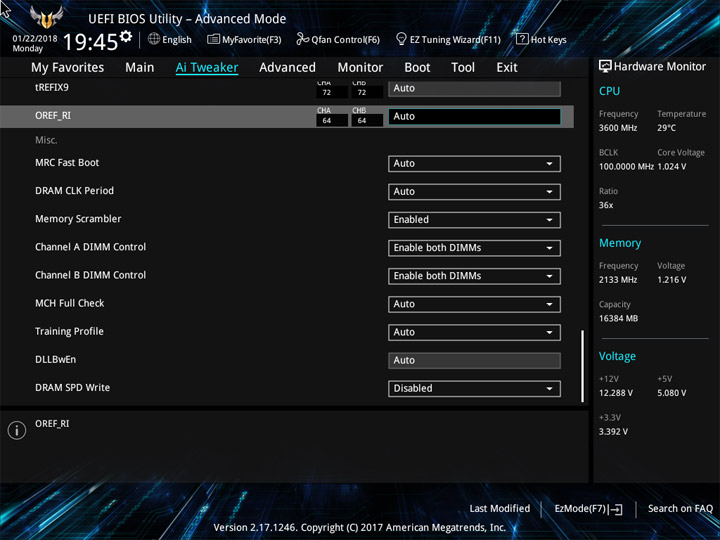Click the Training Profile label
Screen dimensions: 720x540
pyautogui.click(x=69, y=332)
